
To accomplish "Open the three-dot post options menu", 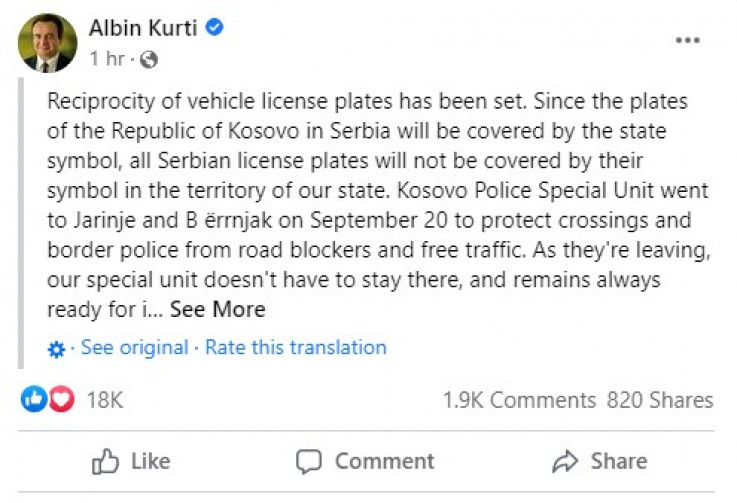I will (687, 41).
